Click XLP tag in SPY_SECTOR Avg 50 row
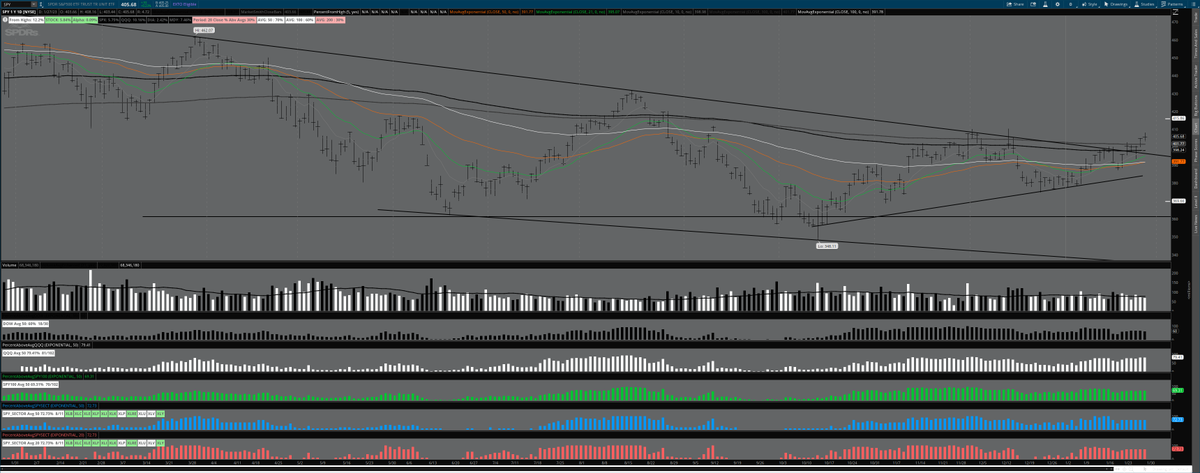This screenshot has height=473, width=1200. click(121, 414)
